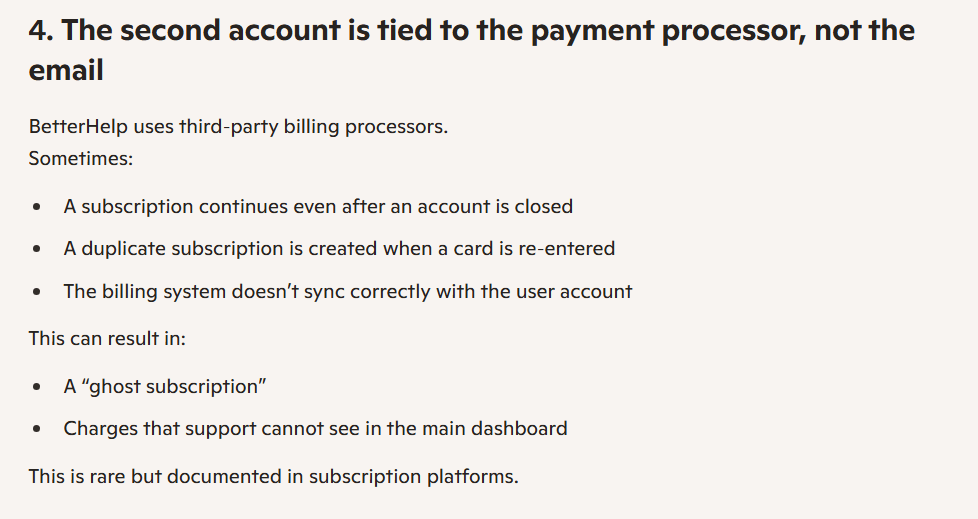This screenshot has height=519, width=978.
Task: Click the heading about the second account
Action: (470, 31)
